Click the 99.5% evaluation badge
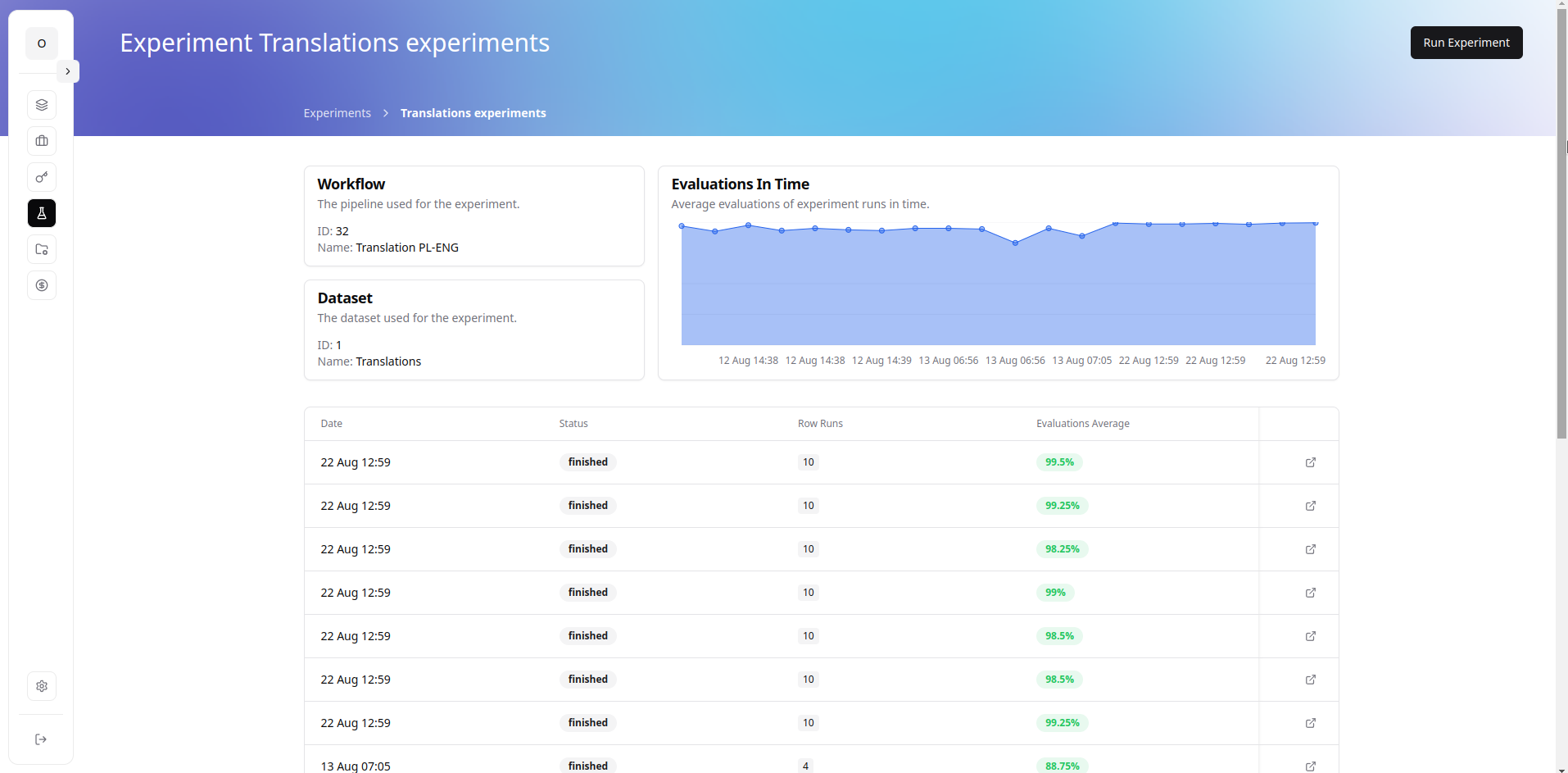This screenshot has width=1568, height=773. (x=1059, y=462)
